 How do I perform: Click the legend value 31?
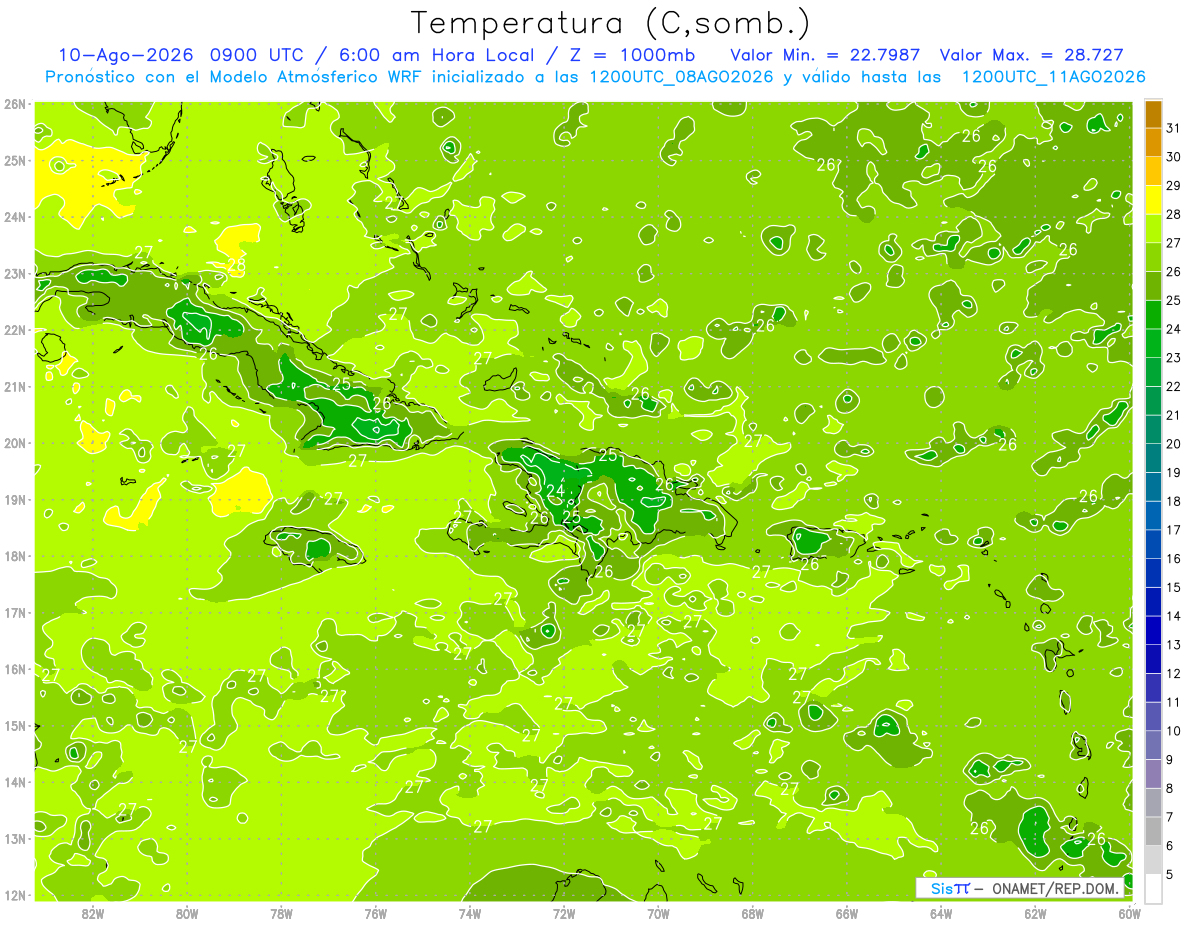pos(1173,128)
